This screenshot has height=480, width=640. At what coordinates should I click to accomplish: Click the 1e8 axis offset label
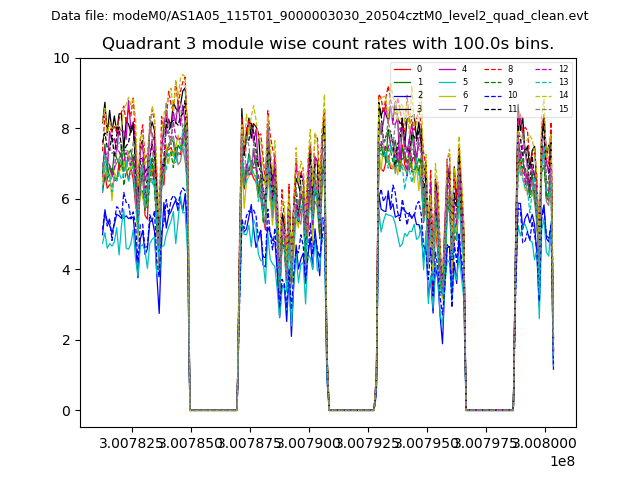pyautogui.click(x=560, y=461)
